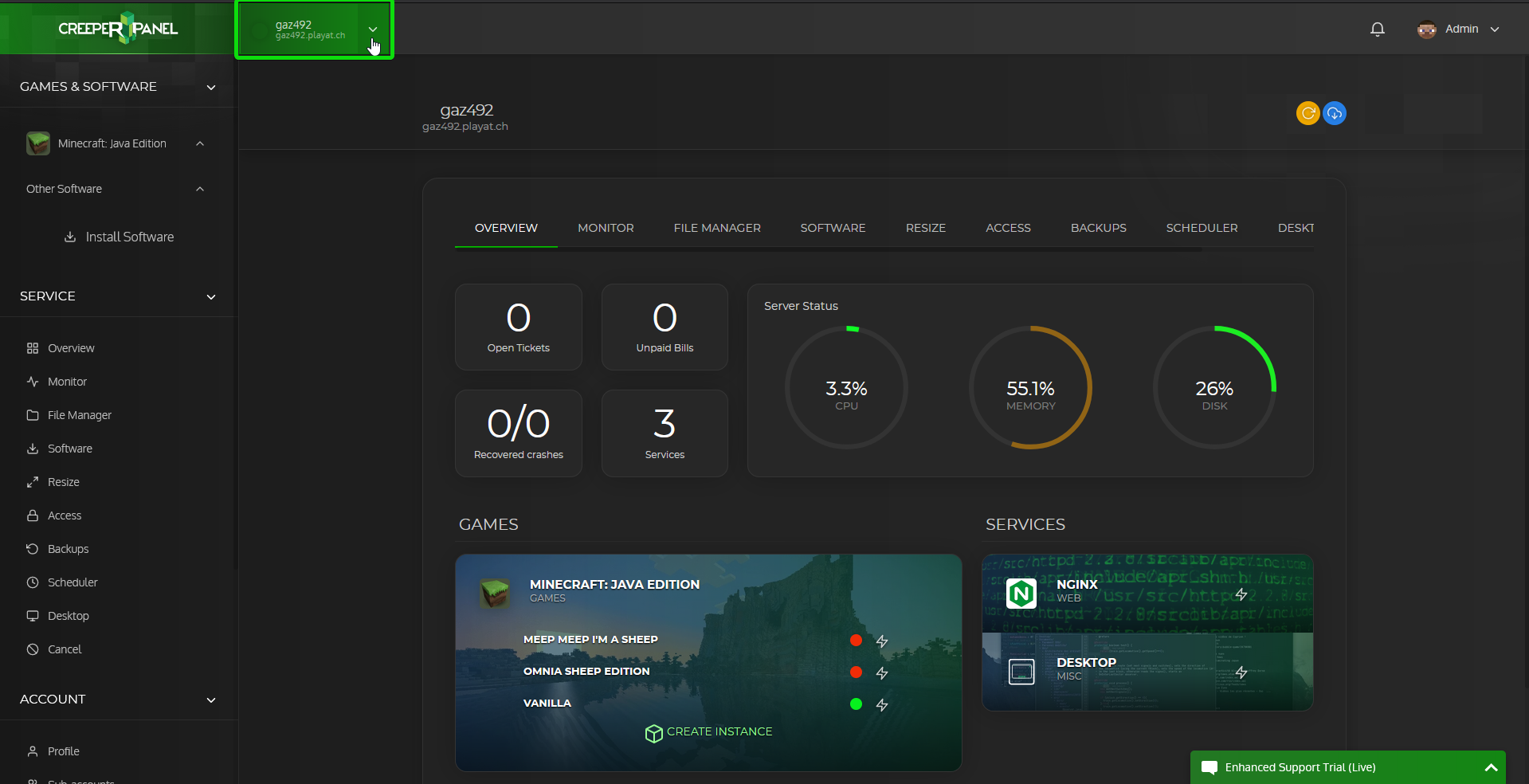Click the Disk 26% usage gauge
Screen dimensions: 1529x784
(1214, 387)
